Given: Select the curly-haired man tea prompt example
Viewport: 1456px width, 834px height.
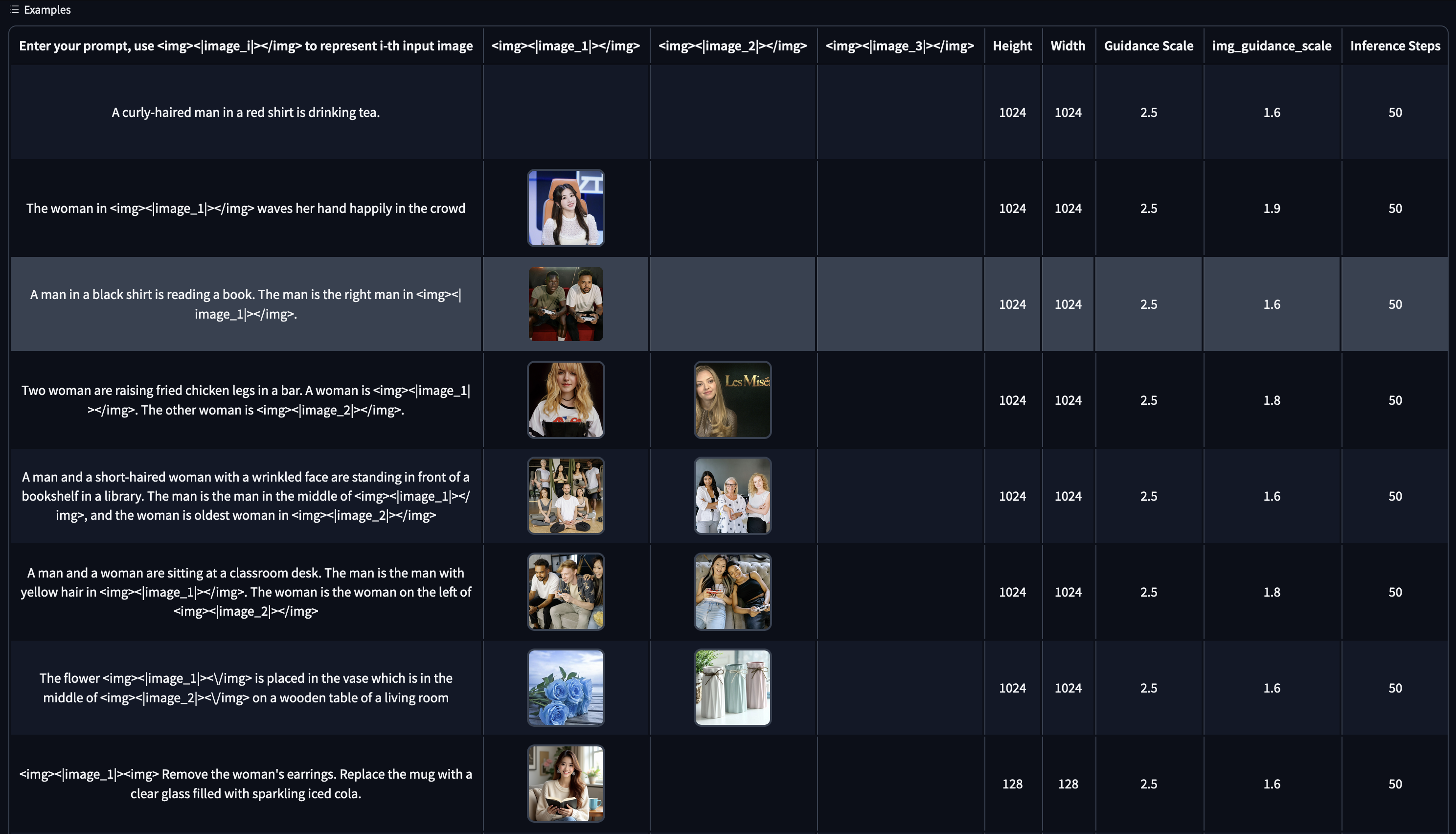Looking at the screenshot, I should (x=246, y=112).
